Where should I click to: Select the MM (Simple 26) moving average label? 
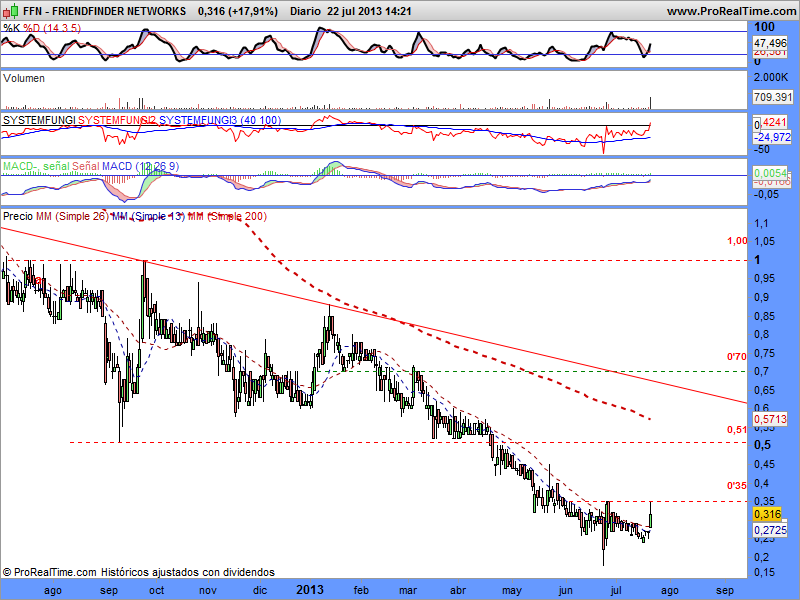[x=72, y=216]
